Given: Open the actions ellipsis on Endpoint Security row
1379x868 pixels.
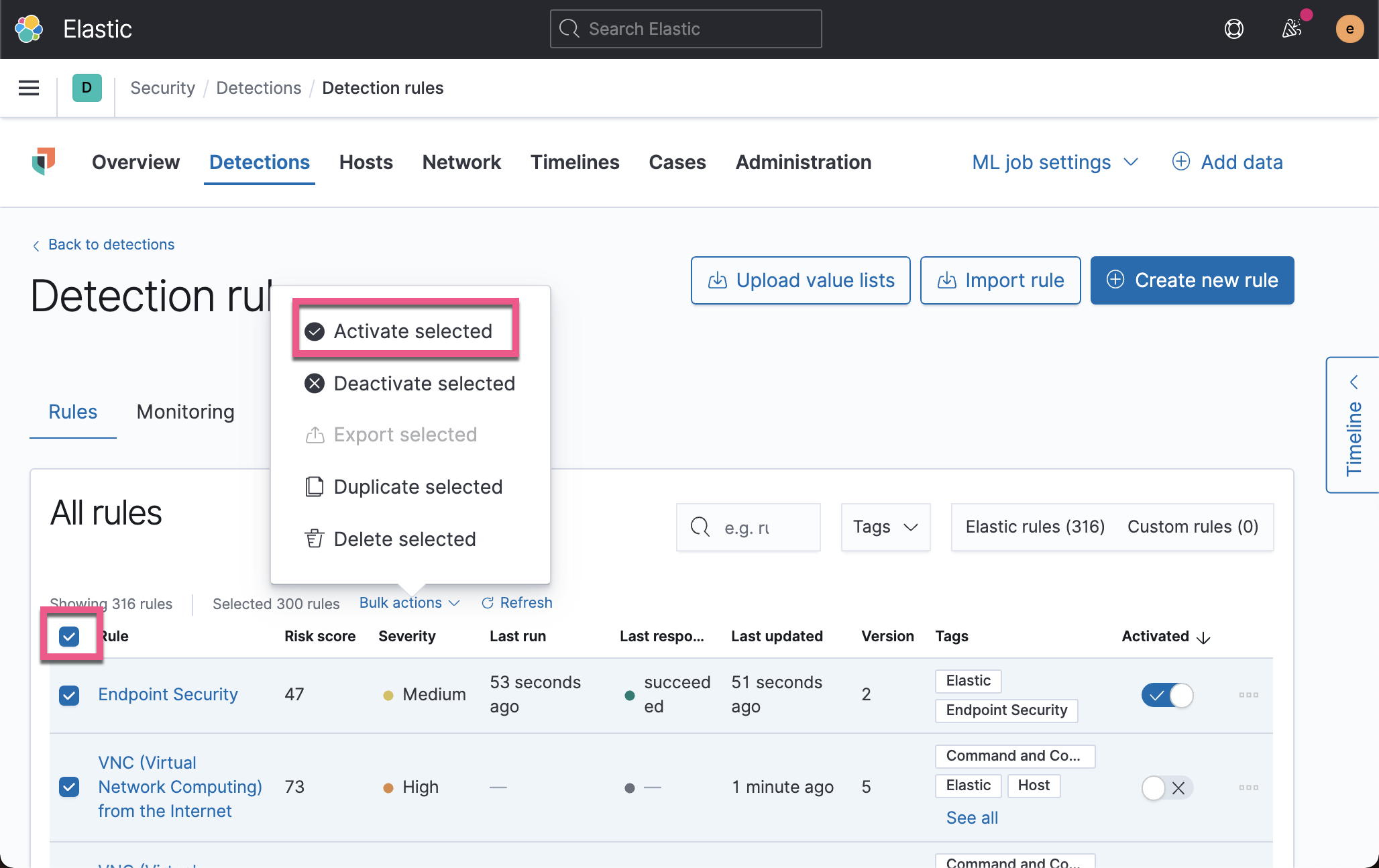Looking at the screenshot, I should click(x=1248, y=696).
